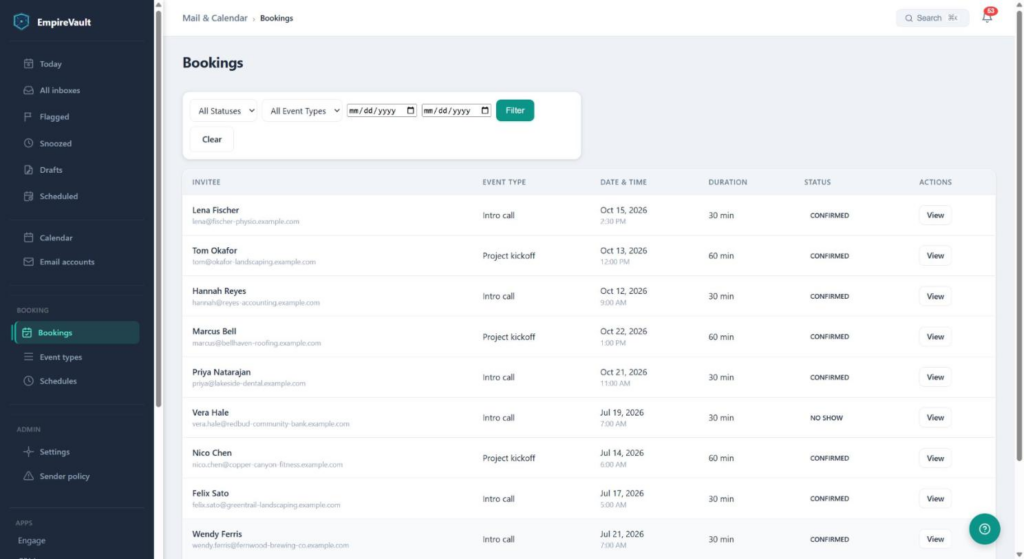Click the Search box in header

coord(932,18)
